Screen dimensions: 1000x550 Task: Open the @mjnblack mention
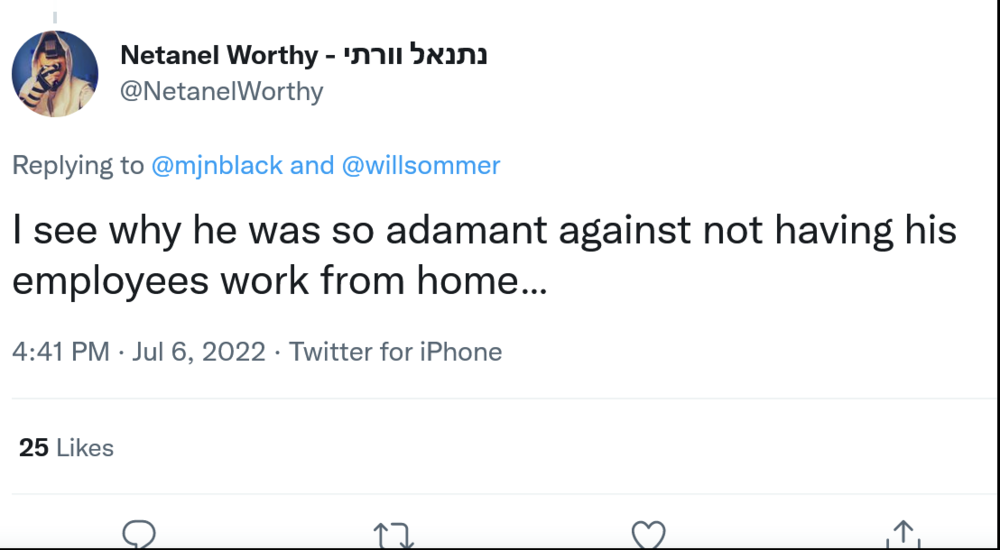pyautogui.click(x=216, y=165)
